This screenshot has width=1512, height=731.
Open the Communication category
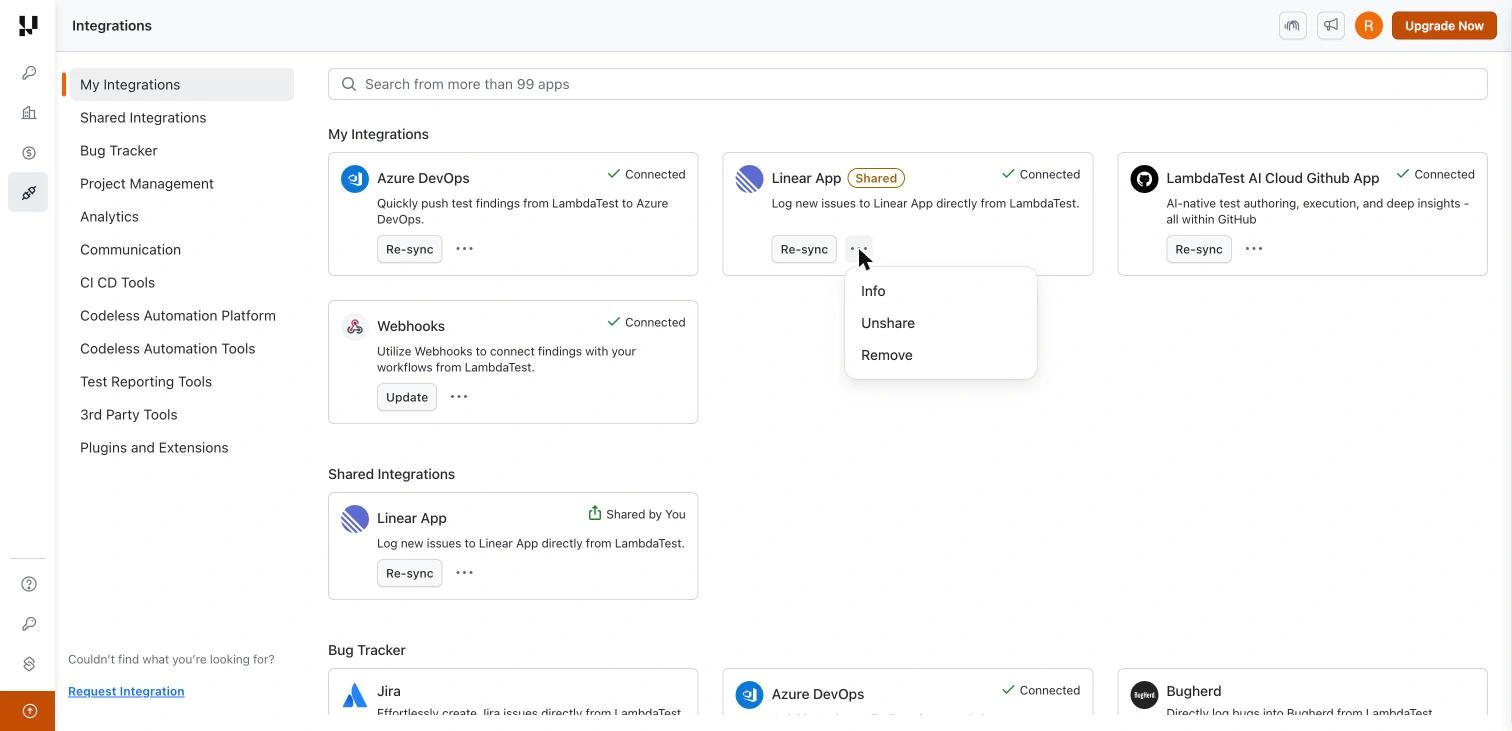point(130,250)
